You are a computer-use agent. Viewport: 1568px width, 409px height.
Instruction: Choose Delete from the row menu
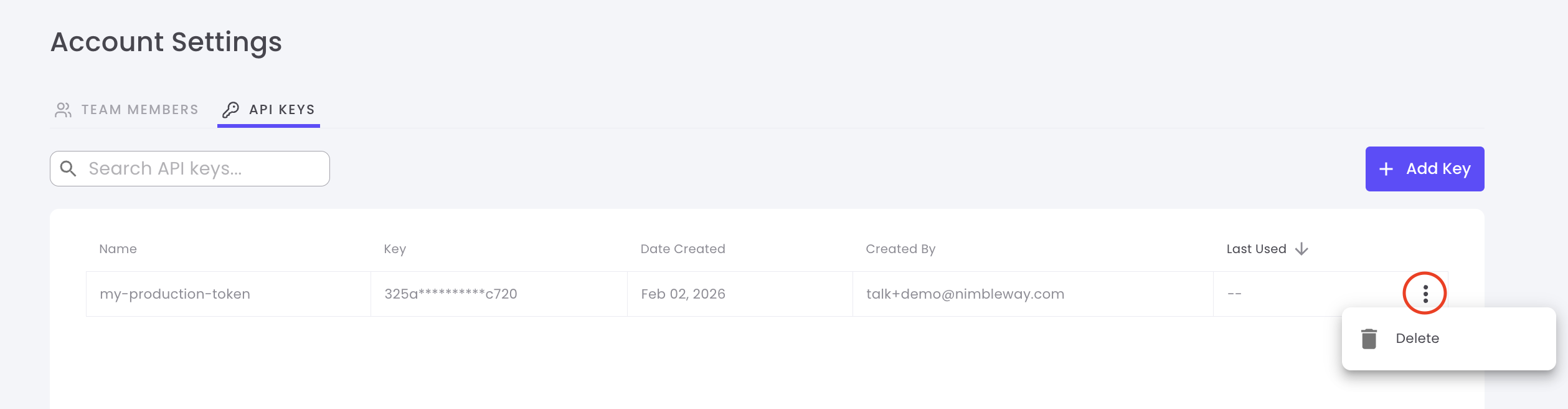(1417, 339)
